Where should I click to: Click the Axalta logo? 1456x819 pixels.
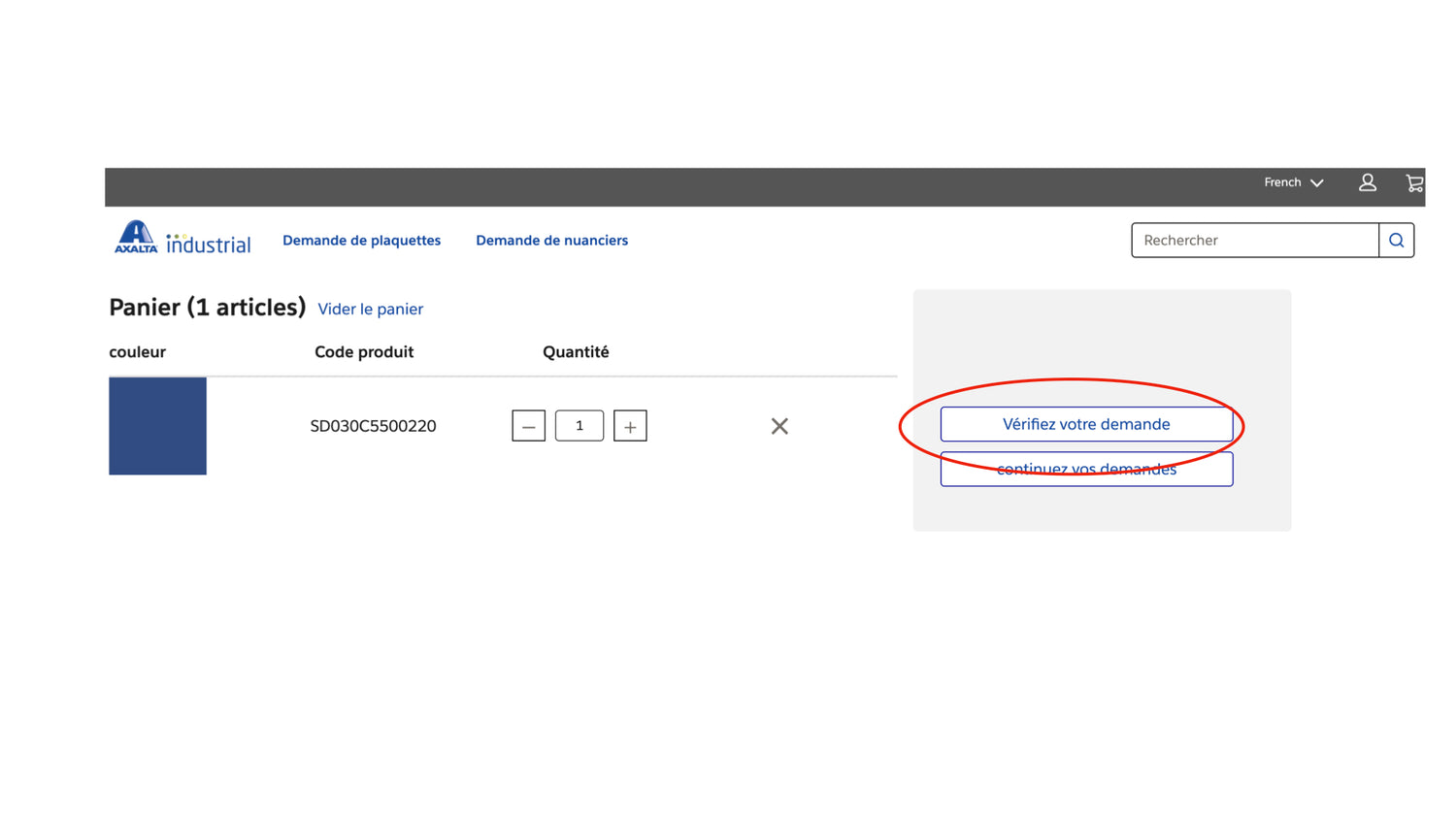point(136,237)
